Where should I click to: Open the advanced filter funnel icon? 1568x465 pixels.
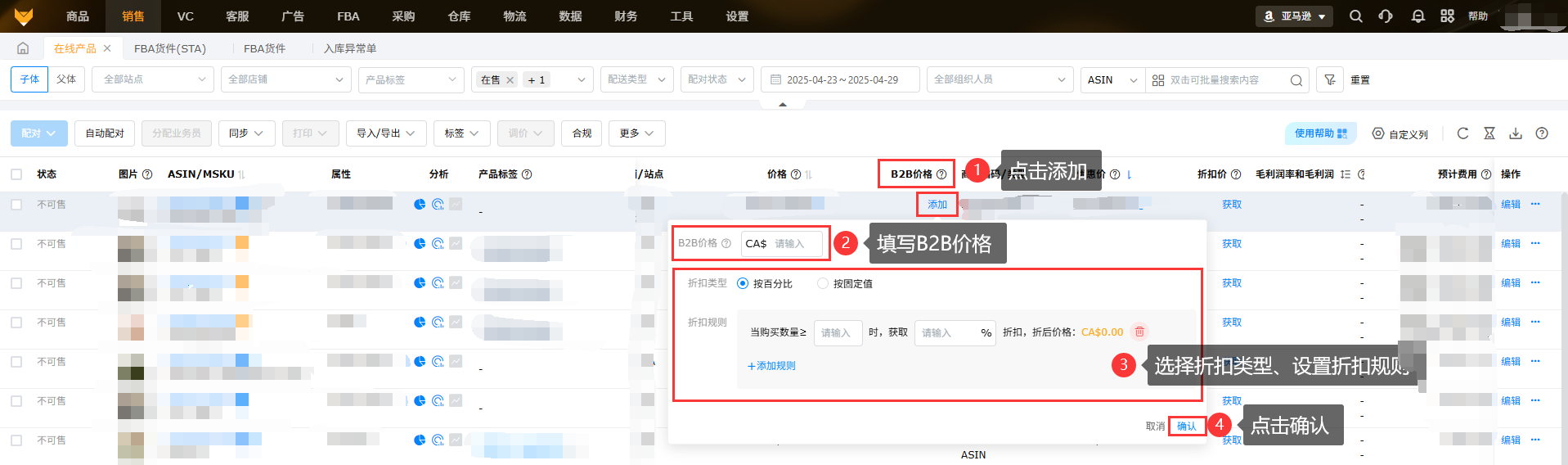pos(1330,79)
